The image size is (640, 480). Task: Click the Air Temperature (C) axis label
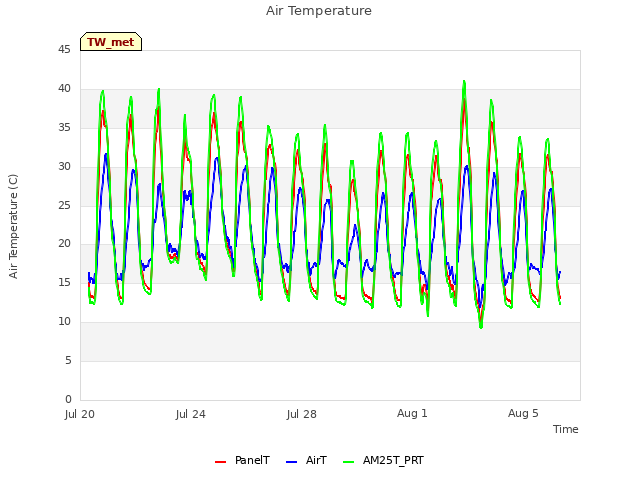pos(13,226)
